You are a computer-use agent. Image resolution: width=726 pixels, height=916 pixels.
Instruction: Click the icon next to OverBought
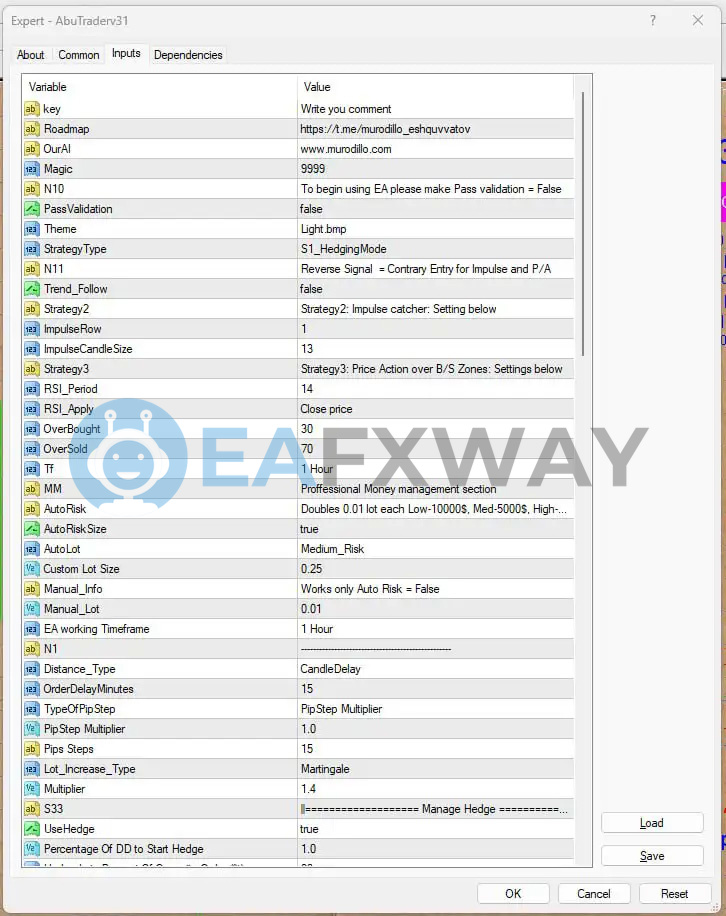click(x=32, y=429)
